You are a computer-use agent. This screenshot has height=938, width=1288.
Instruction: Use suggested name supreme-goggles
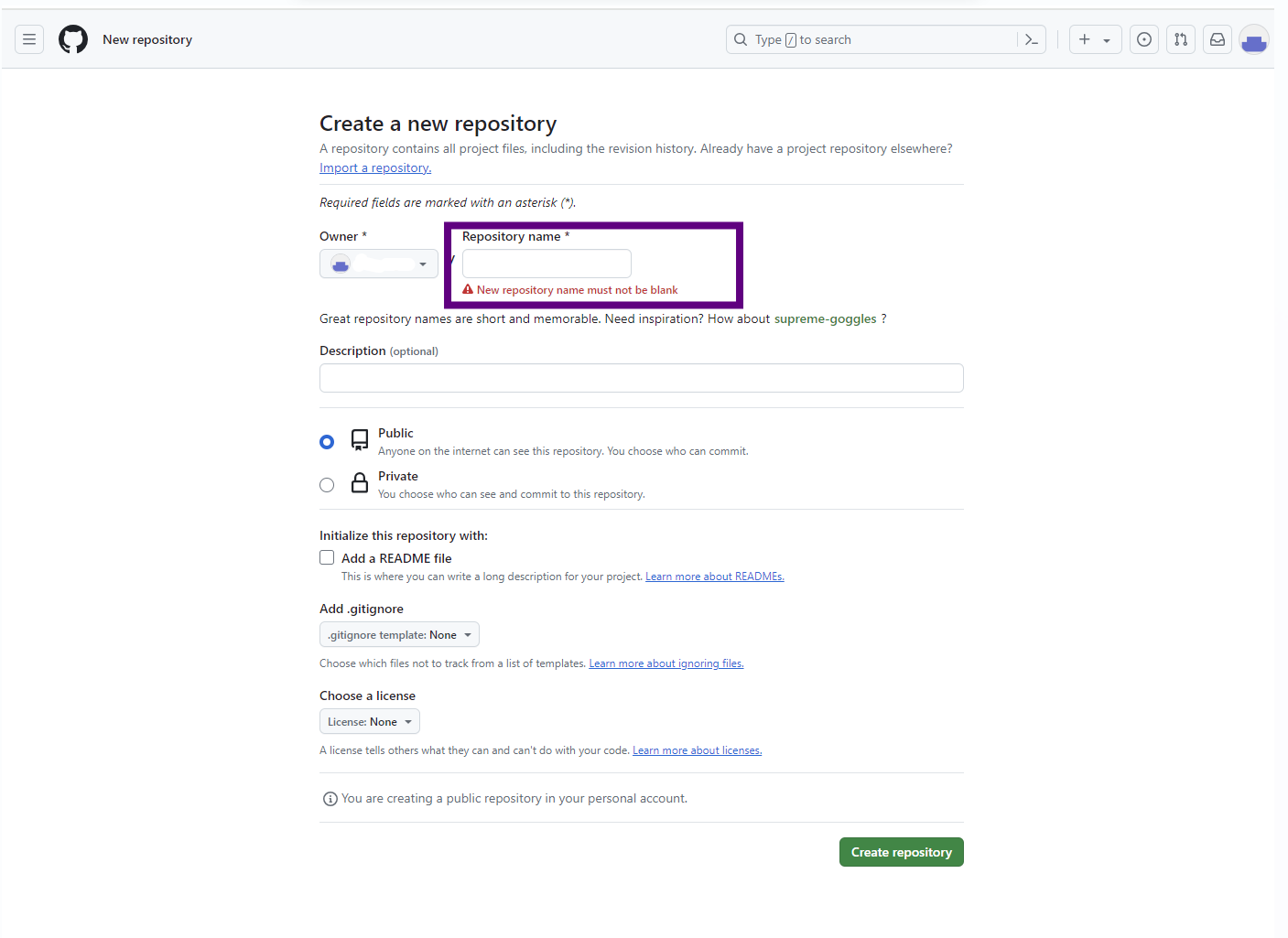click(826, 318)
